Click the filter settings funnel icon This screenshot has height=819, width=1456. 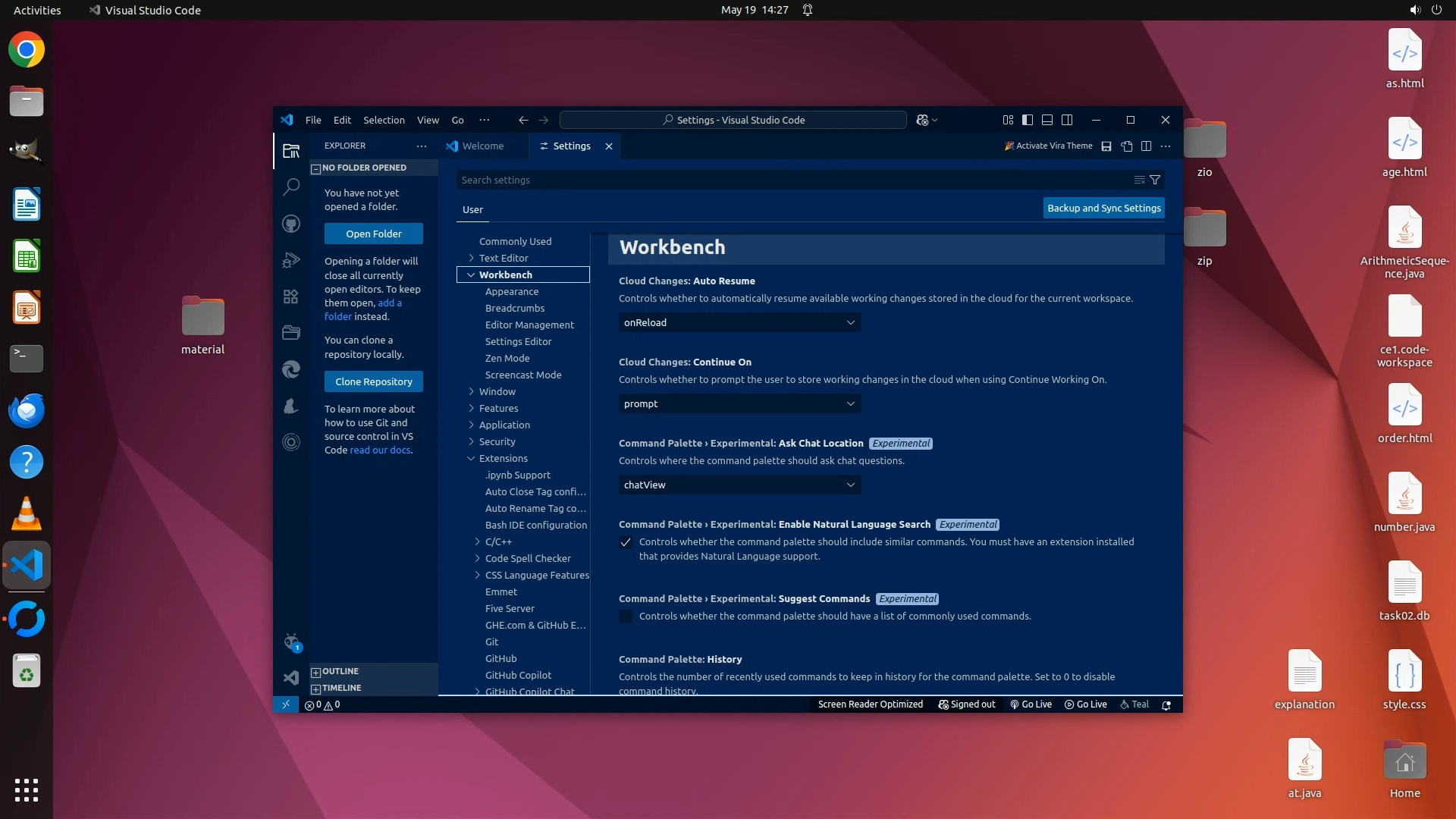[x=1155, y=180]
